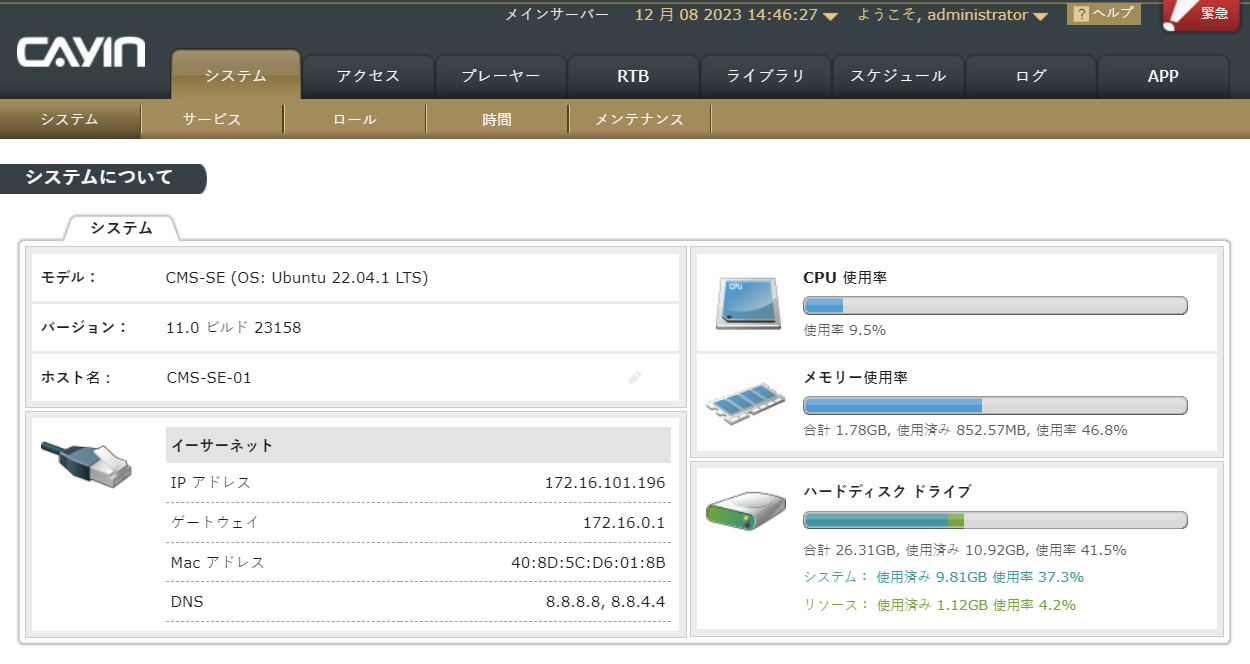Image resolution: width=1250 pixels, height=664 pixels.
Task: Go to the ライブラリ tab
Action: coord(765,76)
